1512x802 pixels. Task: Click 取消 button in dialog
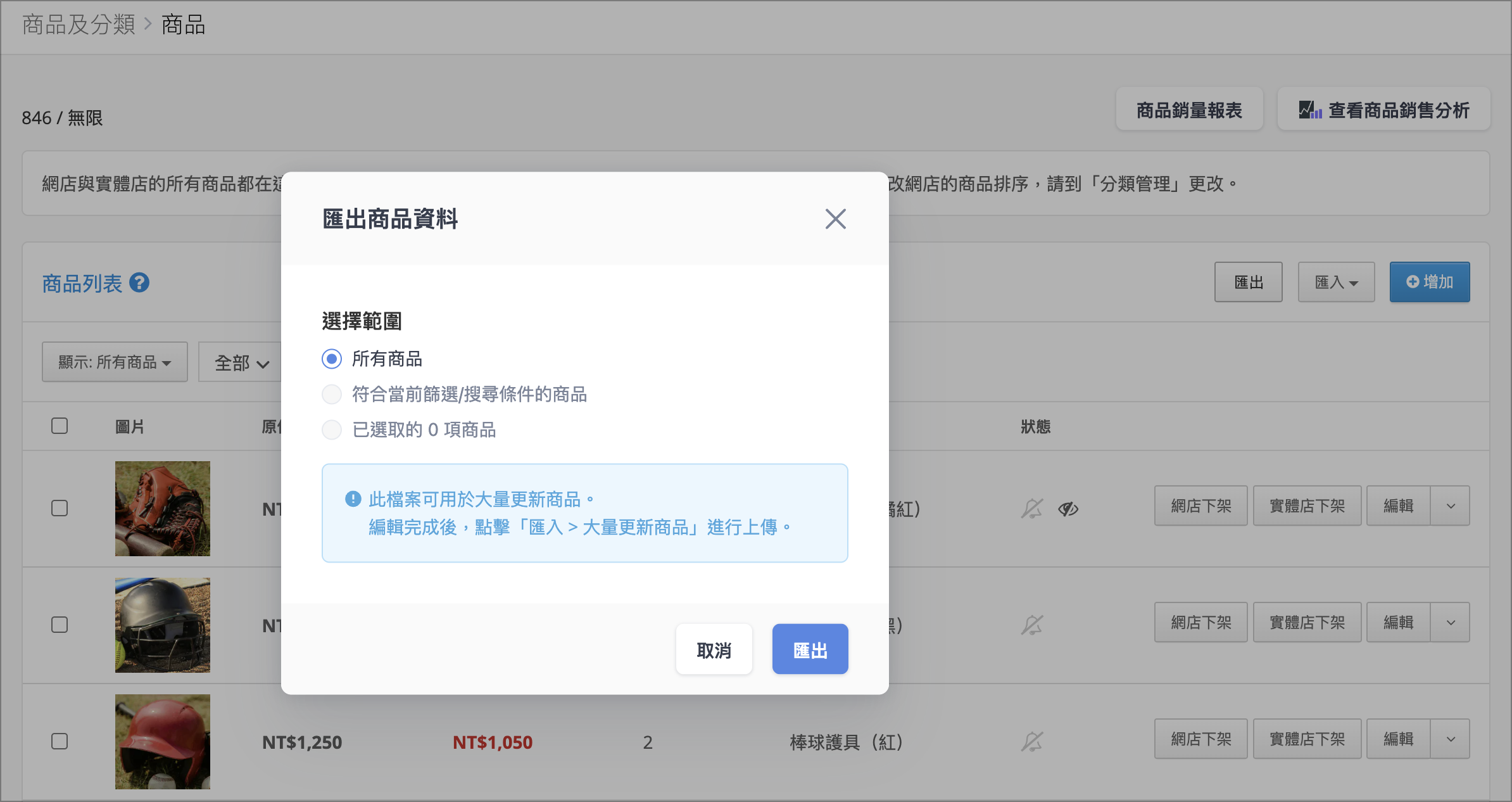[x=714, y=649]
